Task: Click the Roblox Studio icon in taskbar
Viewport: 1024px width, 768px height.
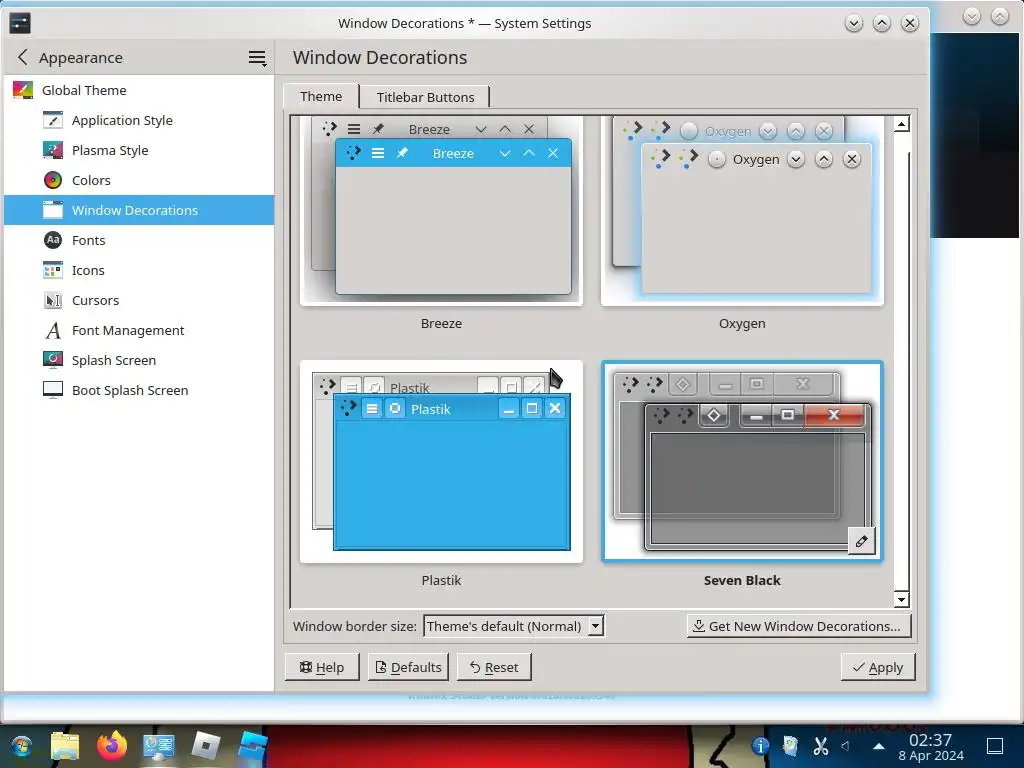Action: (253, 746)
